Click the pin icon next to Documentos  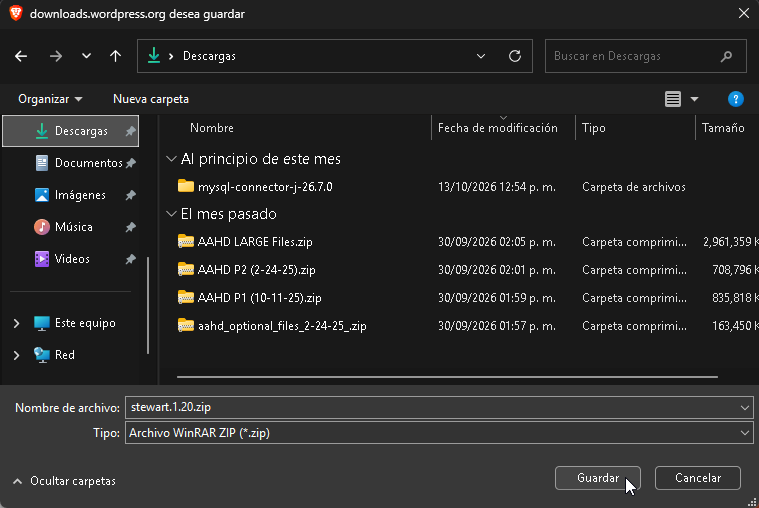click(x=130, y=163)
